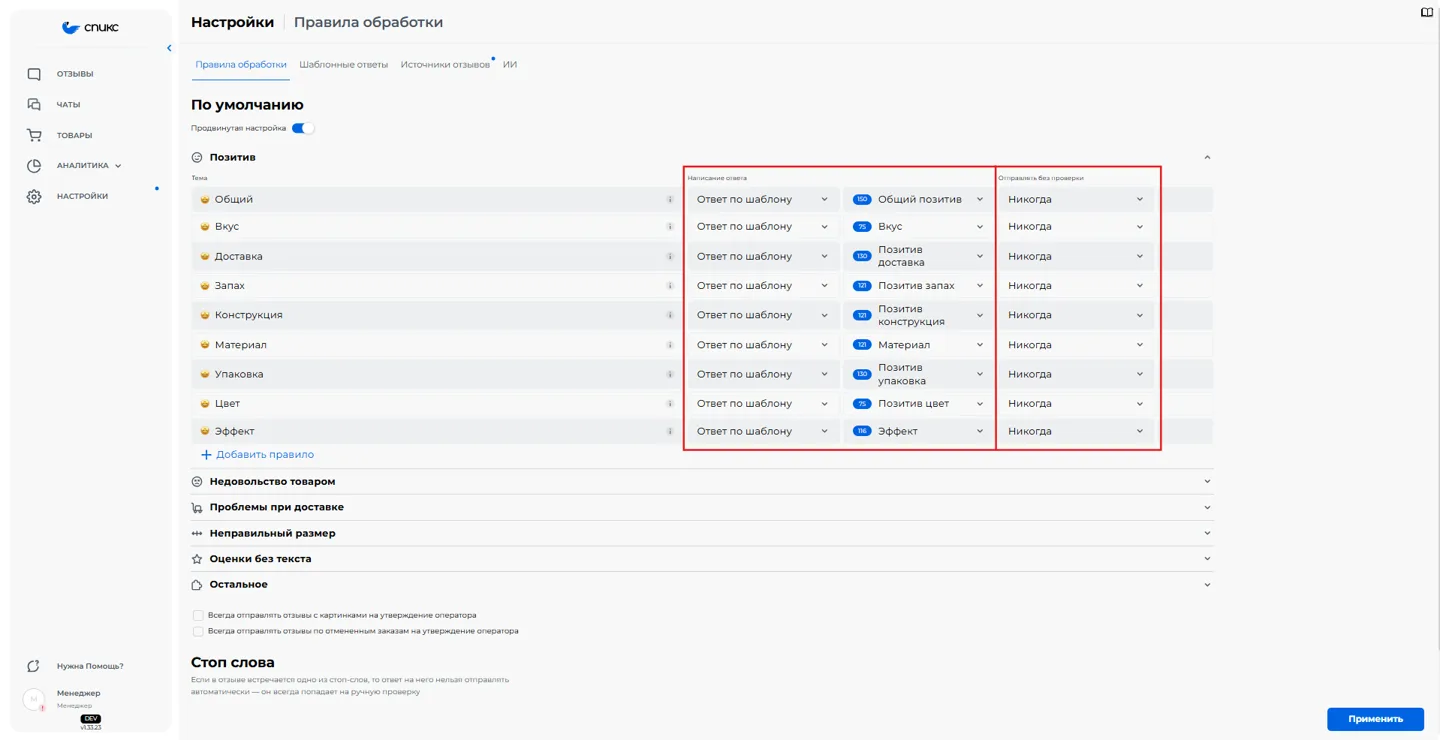1440x740 pixels.
Task: Open the Настройки gear icon
Action: click(x=34, y=197)
